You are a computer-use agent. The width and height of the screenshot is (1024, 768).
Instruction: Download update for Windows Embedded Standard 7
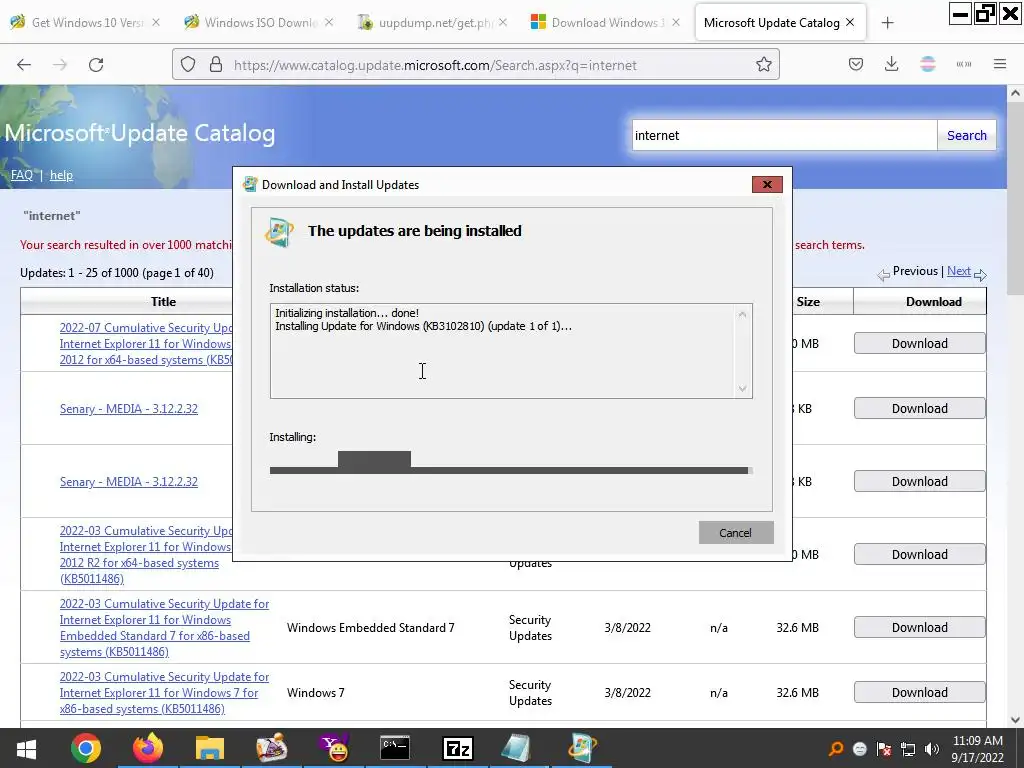(920, 628)
